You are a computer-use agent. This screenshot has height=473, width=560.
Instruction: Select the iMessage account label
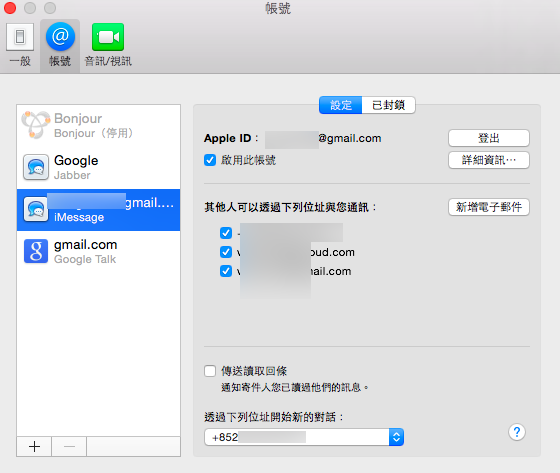pos(79,217)
